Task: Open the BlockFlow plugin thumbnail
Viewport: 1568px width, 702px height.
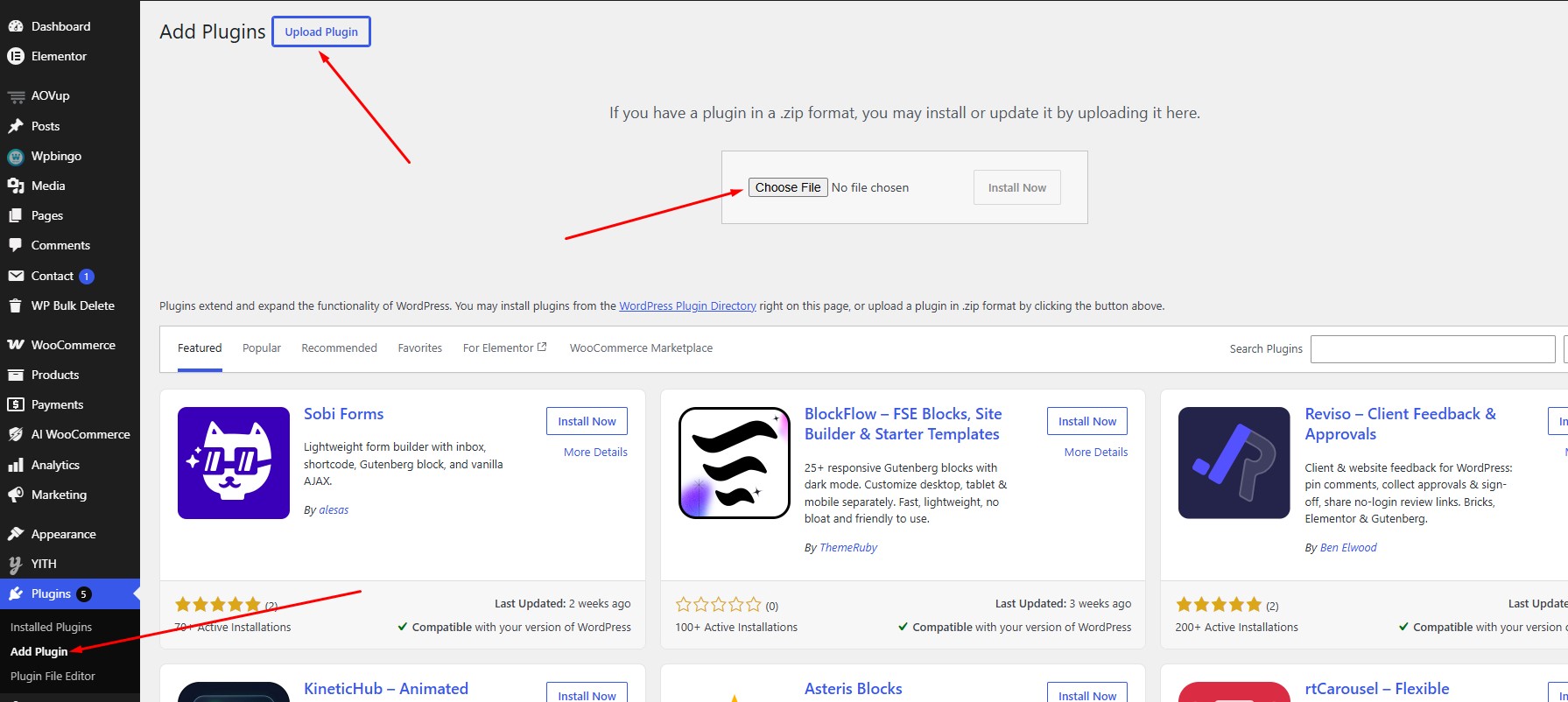Action: click(735, 463)
